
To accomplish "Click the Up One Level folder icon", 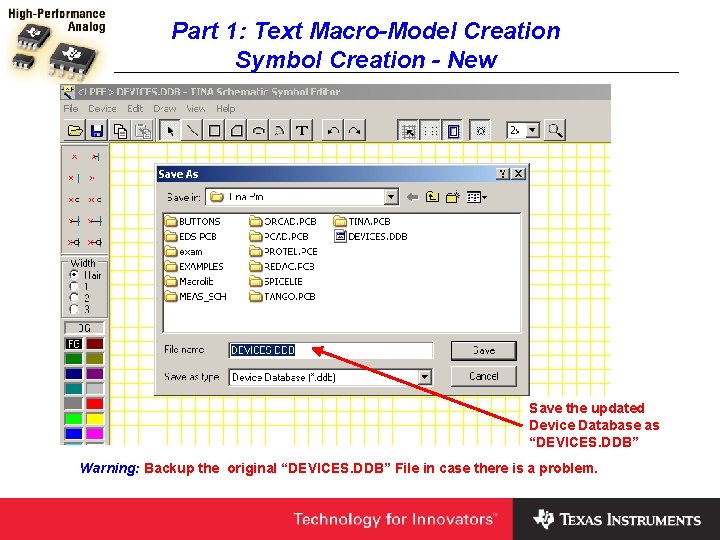I will click(x=432, y=197).
